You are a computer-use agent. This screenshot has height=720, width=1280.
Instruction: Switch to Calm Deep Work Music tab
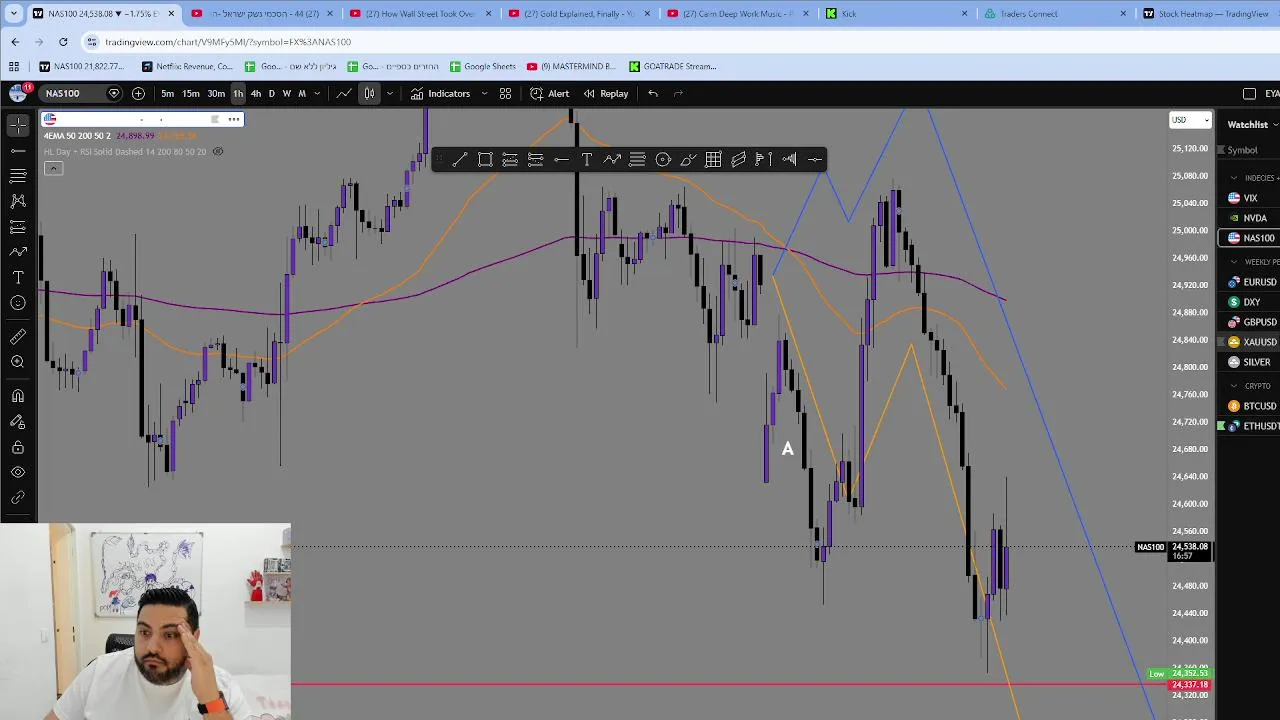pos(738,13)
